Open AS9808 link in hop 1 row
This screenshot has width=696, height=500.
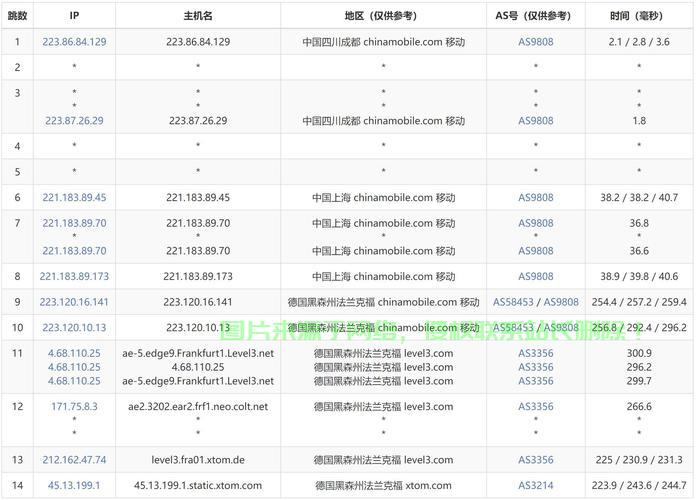tap(536, 42)
